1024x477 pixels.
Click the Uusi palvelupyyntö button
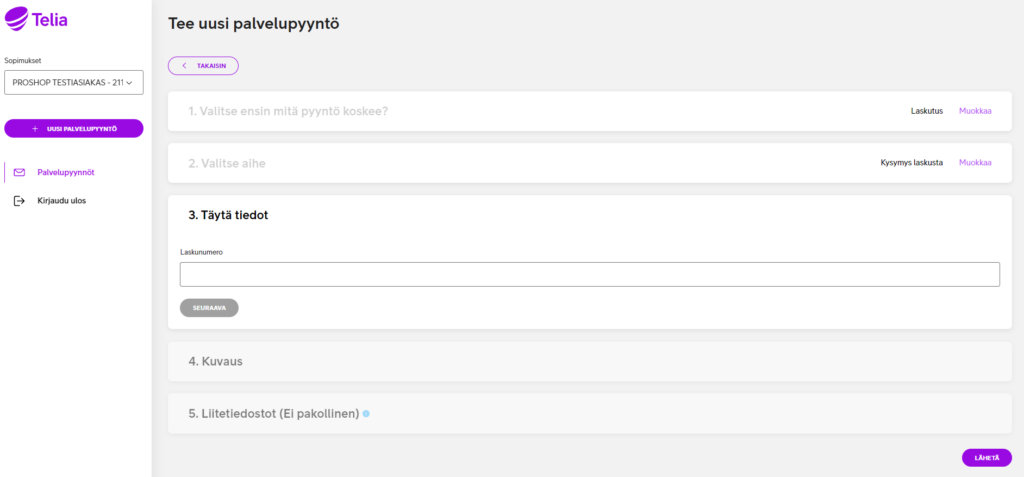point(74,129)
